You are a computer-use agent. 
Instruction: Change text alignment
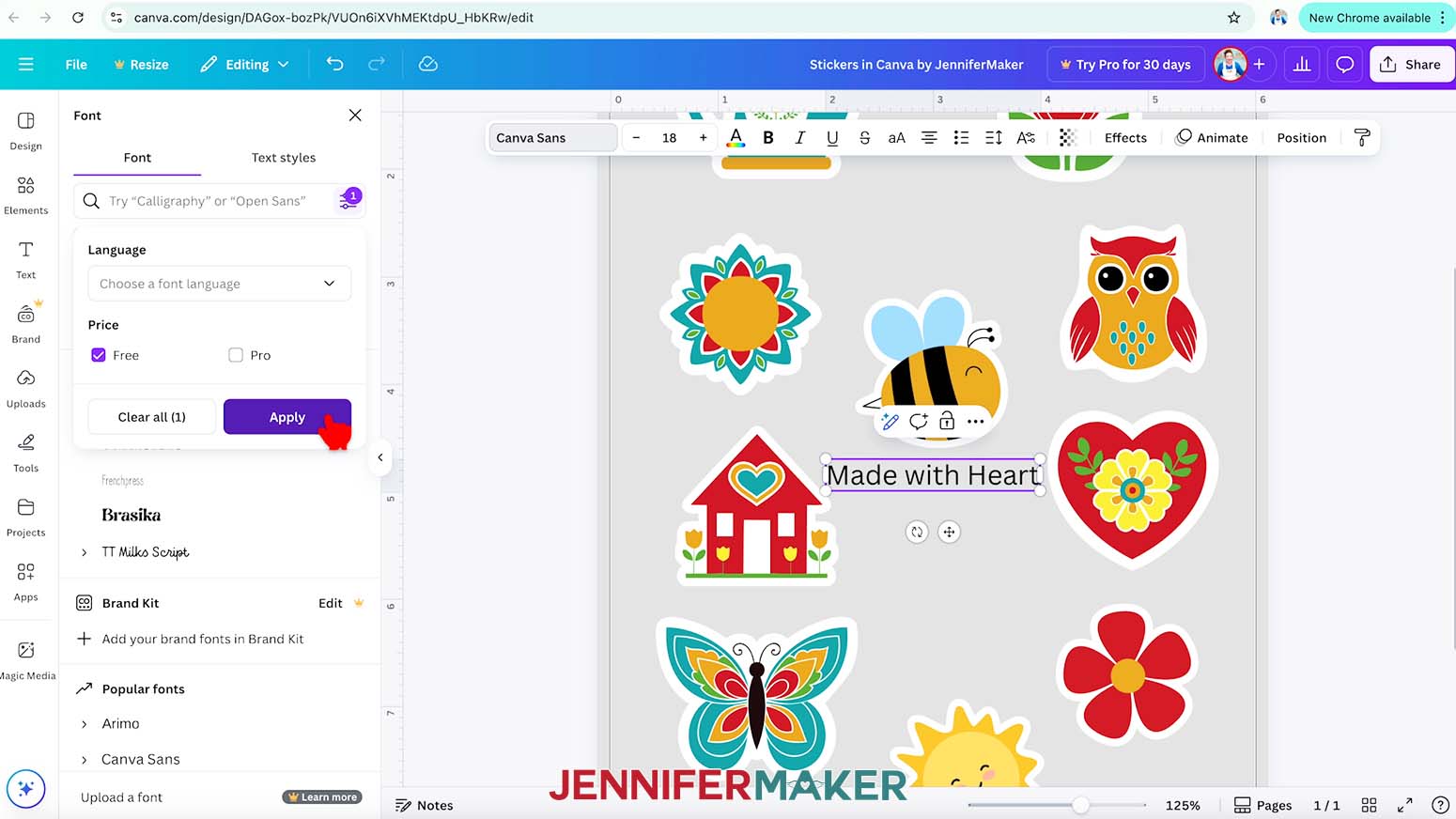tap(929, 138)
